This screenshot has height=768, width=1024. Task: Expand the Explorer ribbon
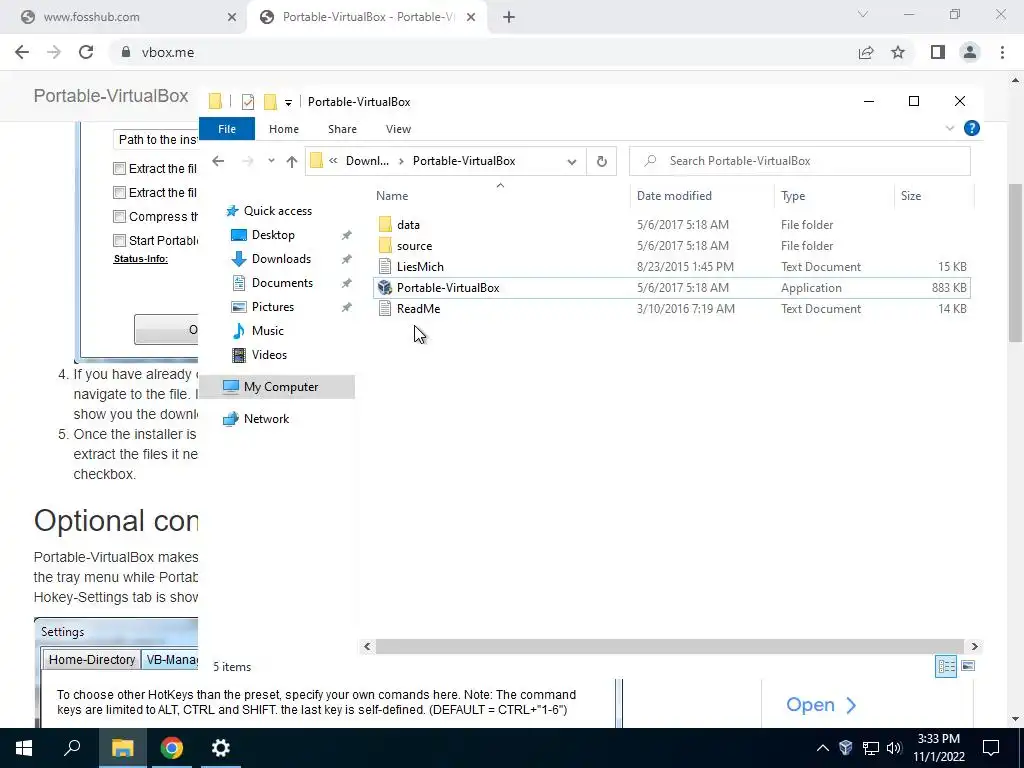coord(950,129)
